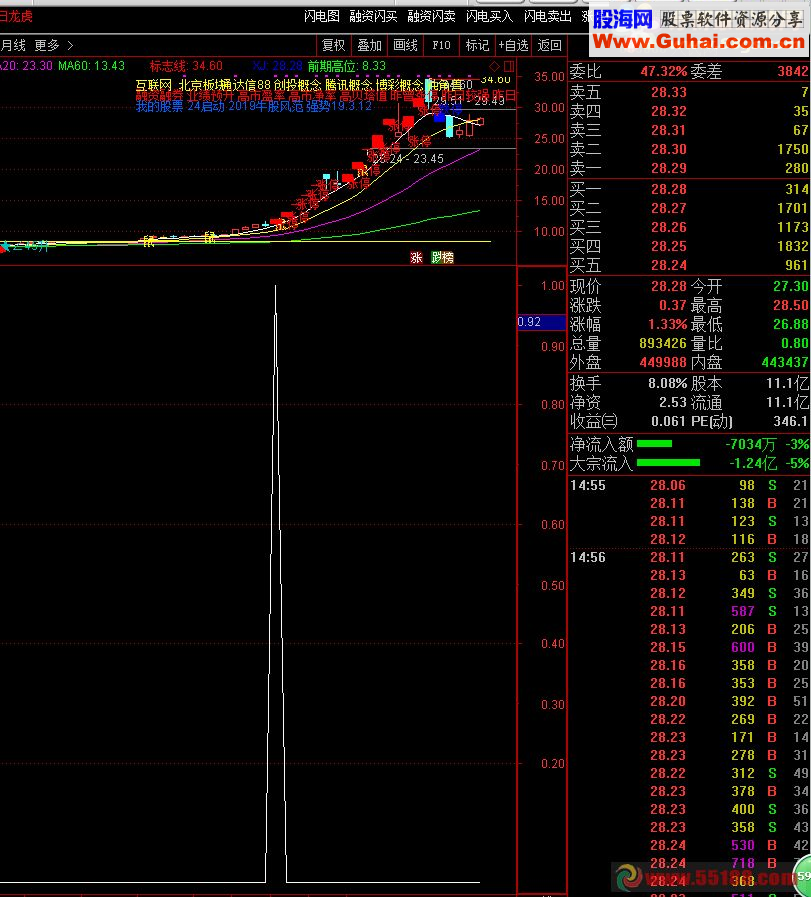Click the 净流入额 green bar
Screen dimensions: 811x897
point(654,444)
